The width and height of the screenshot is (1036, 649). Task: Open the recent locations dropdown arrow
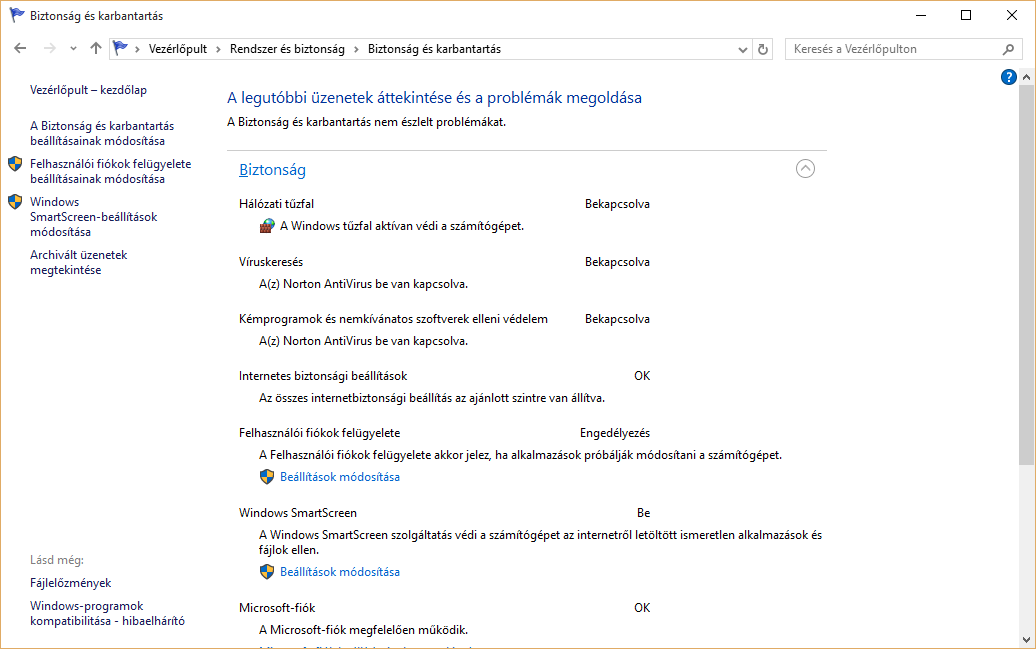point(74,49)
